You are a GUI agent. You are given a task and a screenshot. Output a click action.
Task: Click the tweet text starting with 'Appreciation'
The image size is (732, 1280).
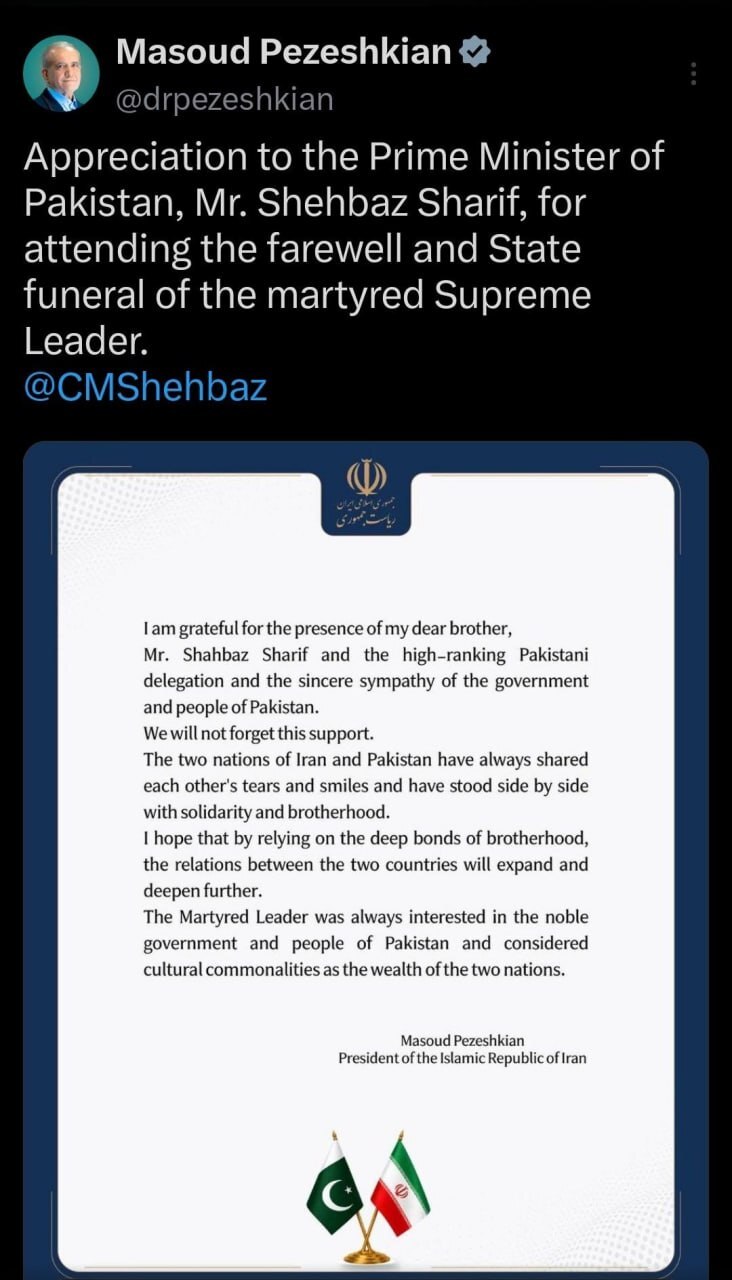(x=344, y=249)
